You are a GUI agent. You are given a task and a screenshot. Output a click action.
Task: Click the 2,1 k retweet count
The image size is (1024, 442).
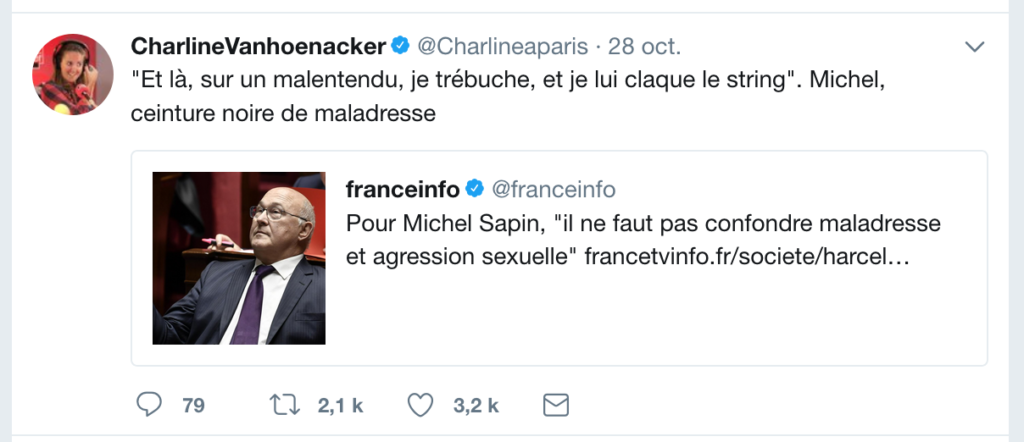pyautogui.click(x=340, y=405)
